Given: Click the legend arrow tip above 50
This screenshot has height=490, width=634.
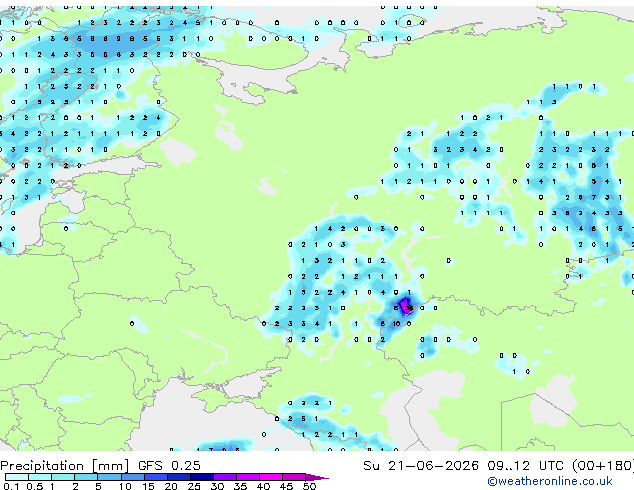Looking at the screenshot, I should [317, 477].
